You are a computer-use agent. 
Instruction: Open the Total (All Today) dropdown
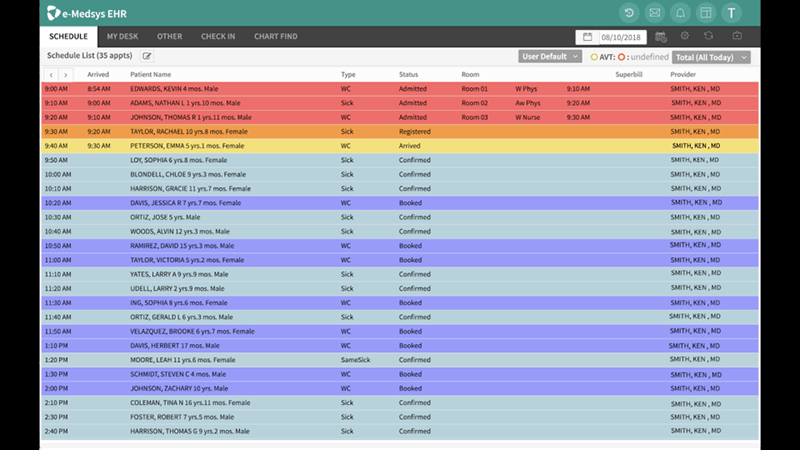coord(712,58)
